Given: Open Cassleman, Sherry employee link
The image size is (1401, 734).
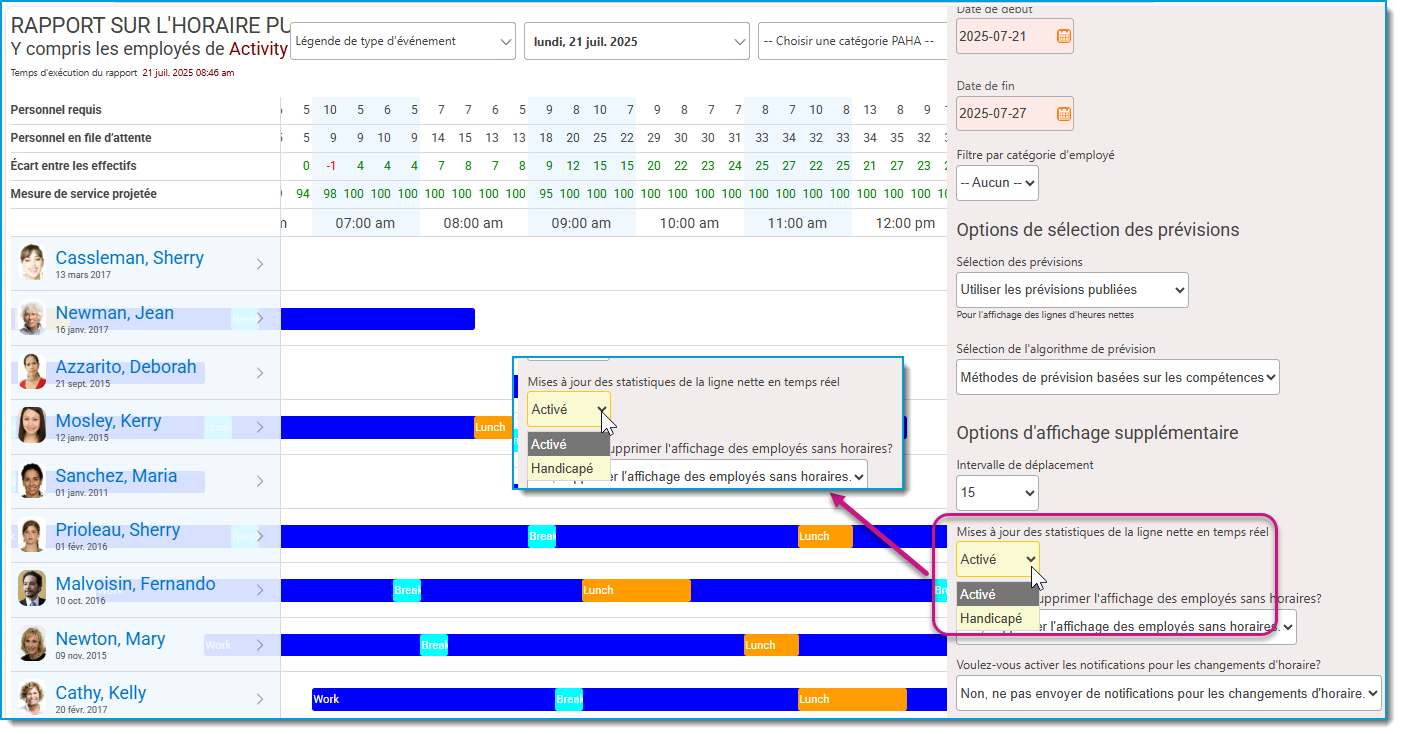Looking at the screenshot, I should (130, 258).
